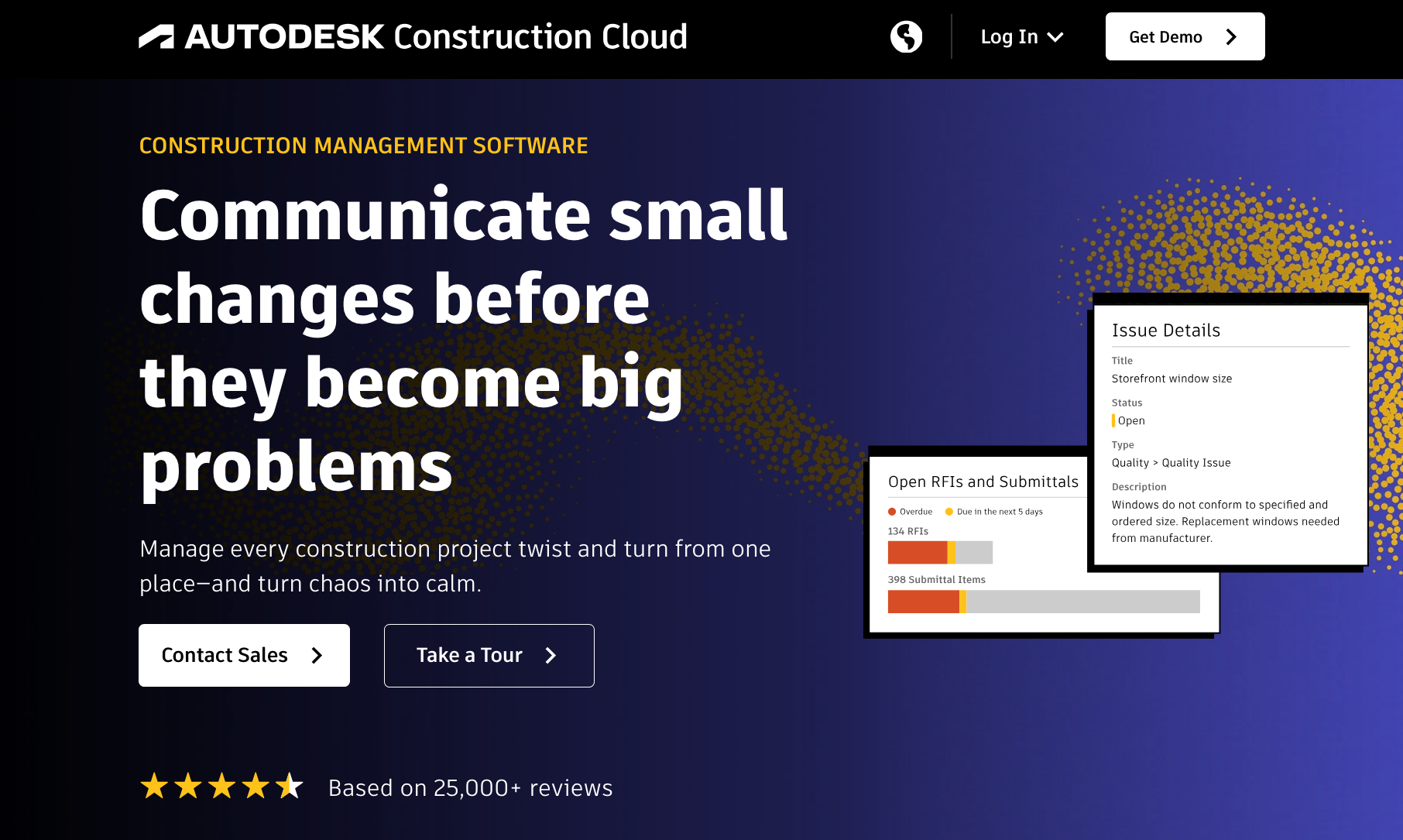This screenshot has width=1403, height=840.
Task: Click the Issue Details card
Action: [1231, 435]
